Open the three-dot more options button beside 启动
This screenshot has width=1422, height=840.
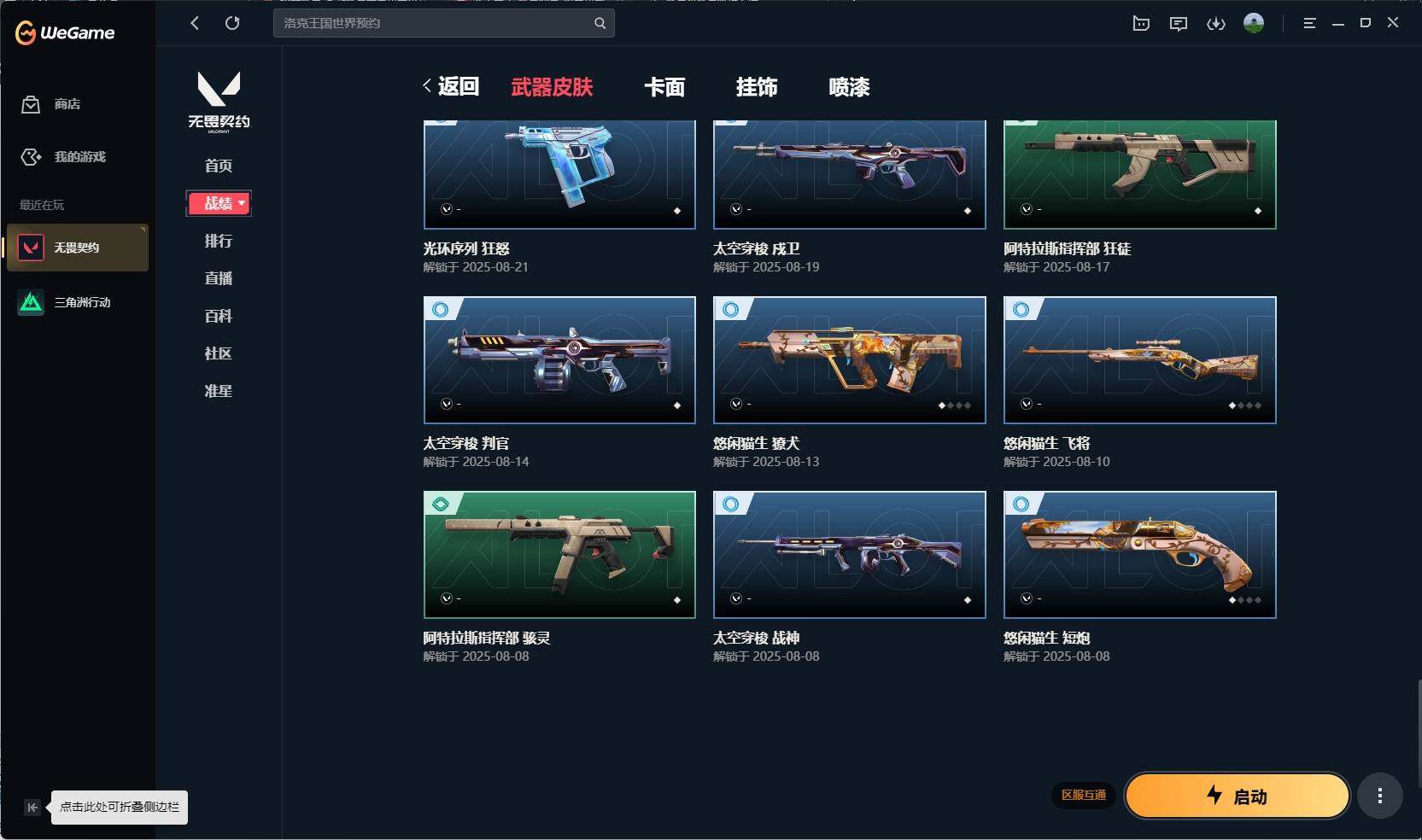pyautogui.click(x=1379, y=796)
